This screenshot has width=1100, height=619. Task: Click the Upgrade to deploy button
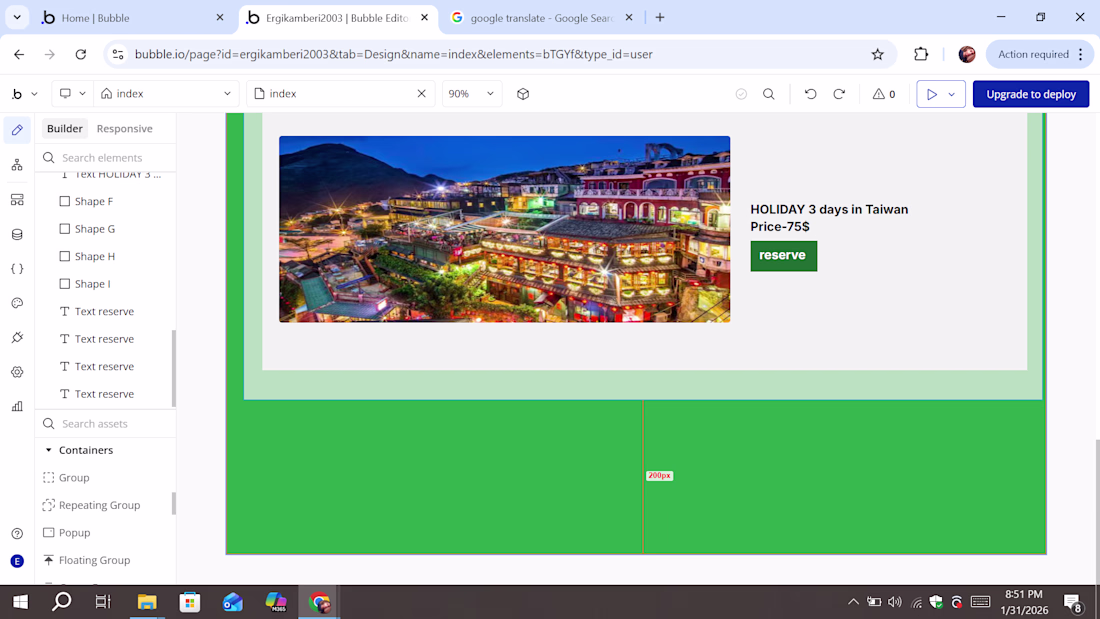(x=1031, y=93)
